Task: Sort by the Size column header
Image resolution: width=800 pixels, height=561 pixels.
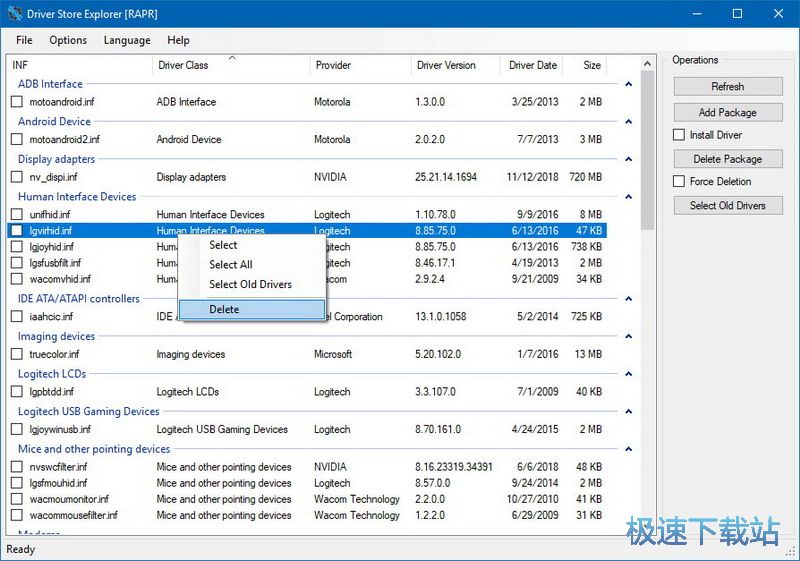Action: (585, 65)
